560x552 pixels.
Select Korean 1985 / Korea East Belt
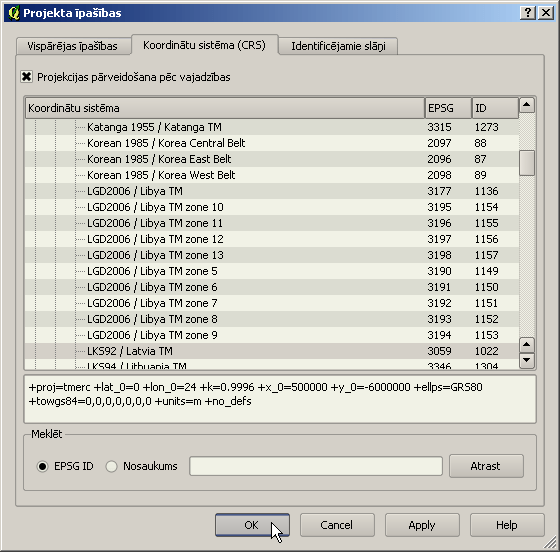coord(271,159)
